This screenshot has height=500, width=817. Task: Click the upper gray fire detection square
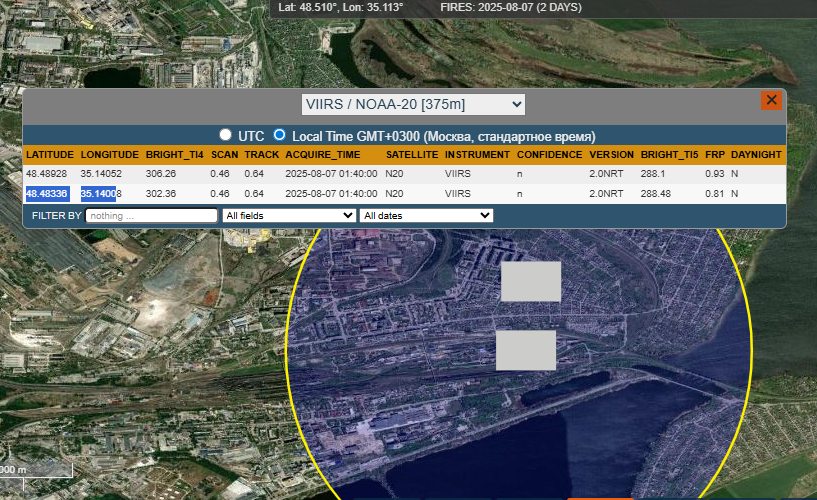pos(531,281)
